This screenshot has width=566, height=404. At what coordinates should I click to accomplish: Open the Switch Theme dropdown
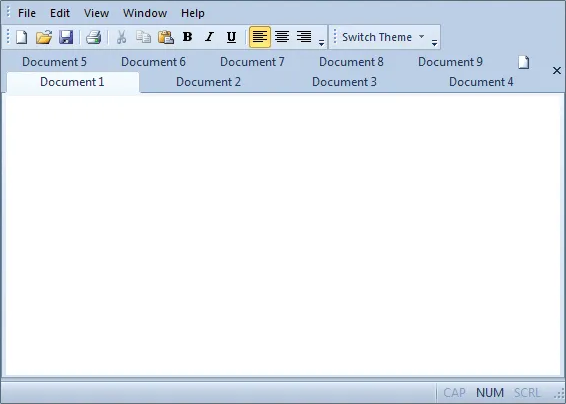tap(383, 37)
